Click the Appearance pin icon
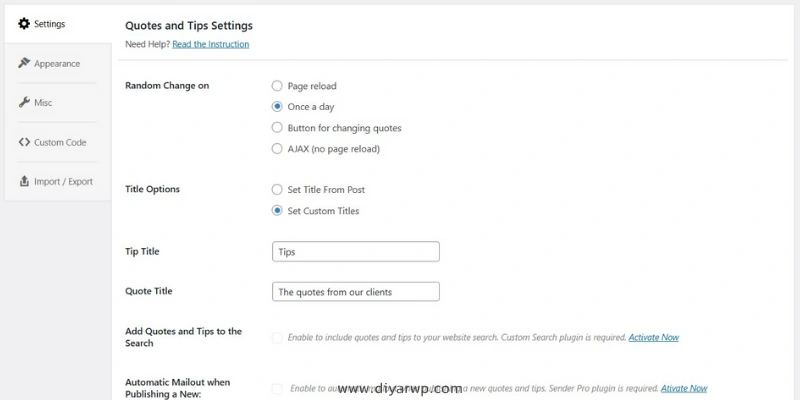This screenshot has height=400, width=800. click(x=24, y=63)
